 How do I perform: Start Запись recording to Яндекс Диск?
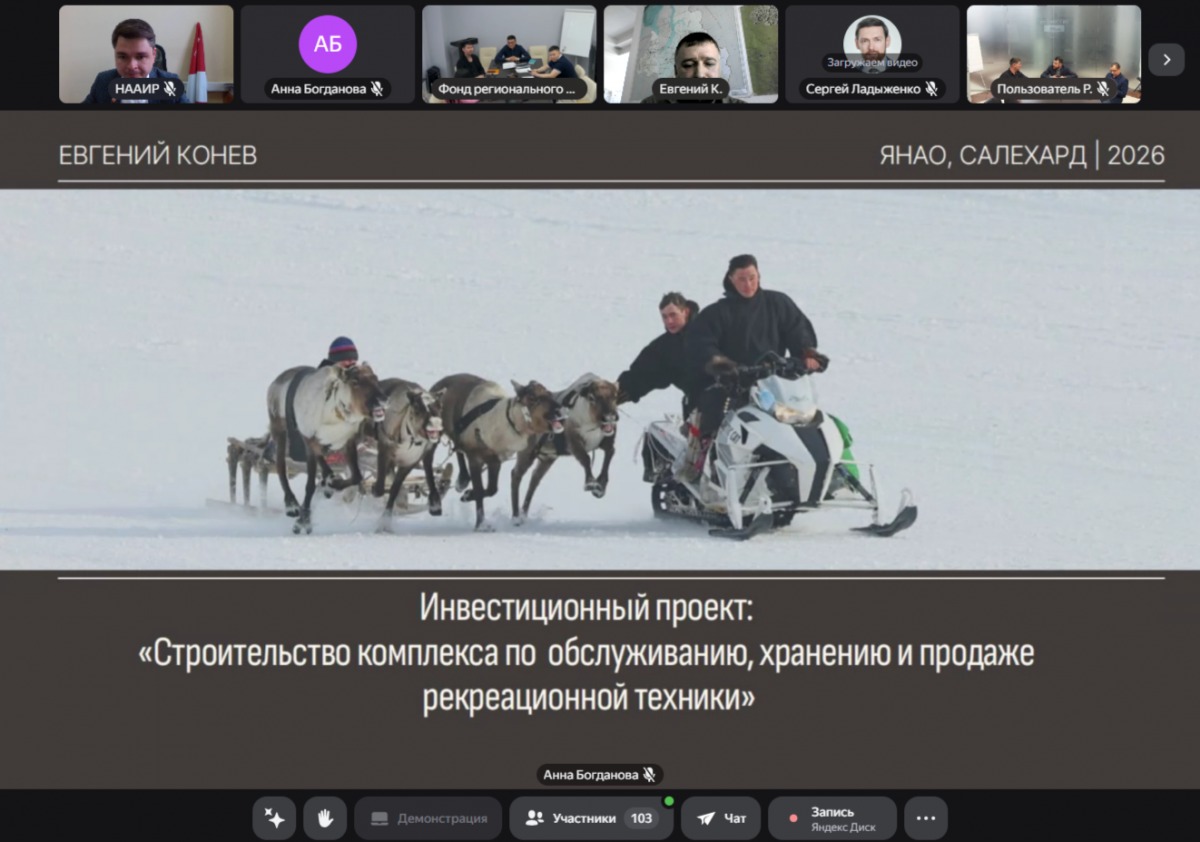point(832,818)
